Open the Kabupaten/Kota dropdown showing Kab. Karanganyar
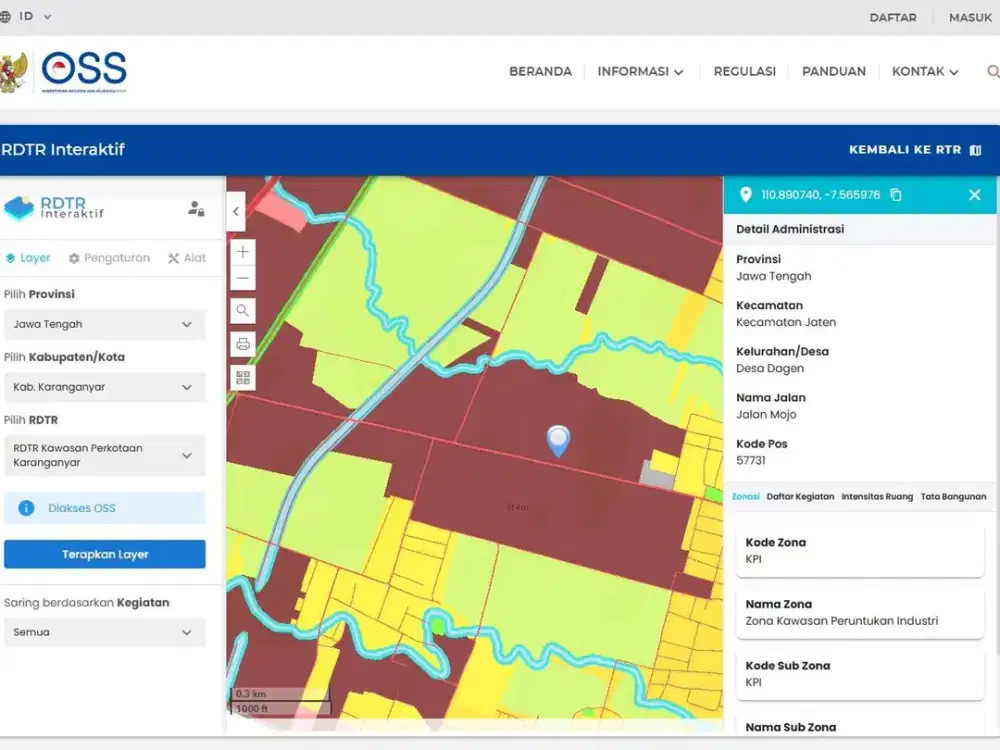Image resolution: width=1000 pixels, height=750 pixels. 104,387
